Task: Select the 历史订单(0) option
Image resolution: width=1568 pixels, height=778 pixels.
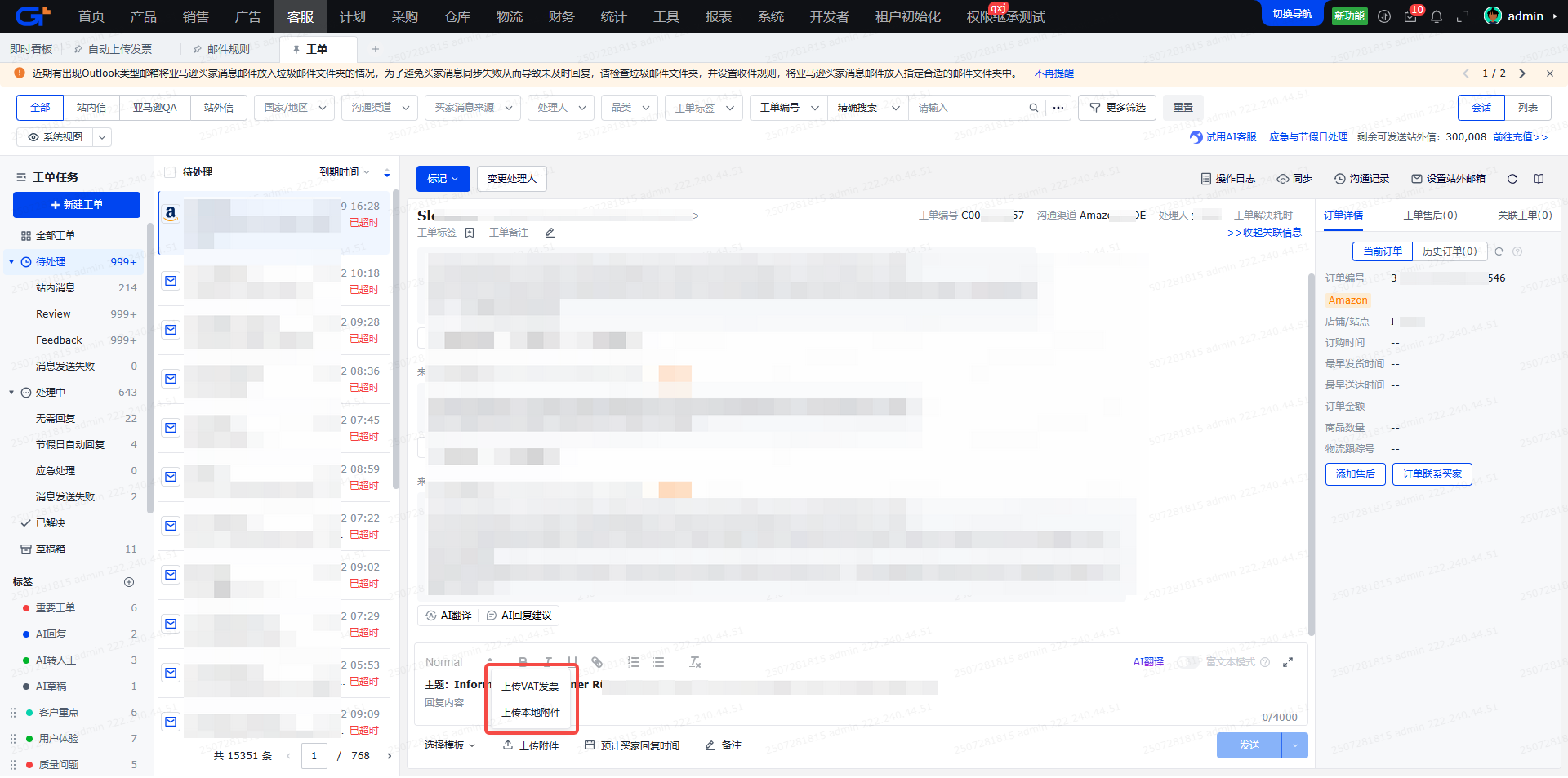Action: 1450,251
